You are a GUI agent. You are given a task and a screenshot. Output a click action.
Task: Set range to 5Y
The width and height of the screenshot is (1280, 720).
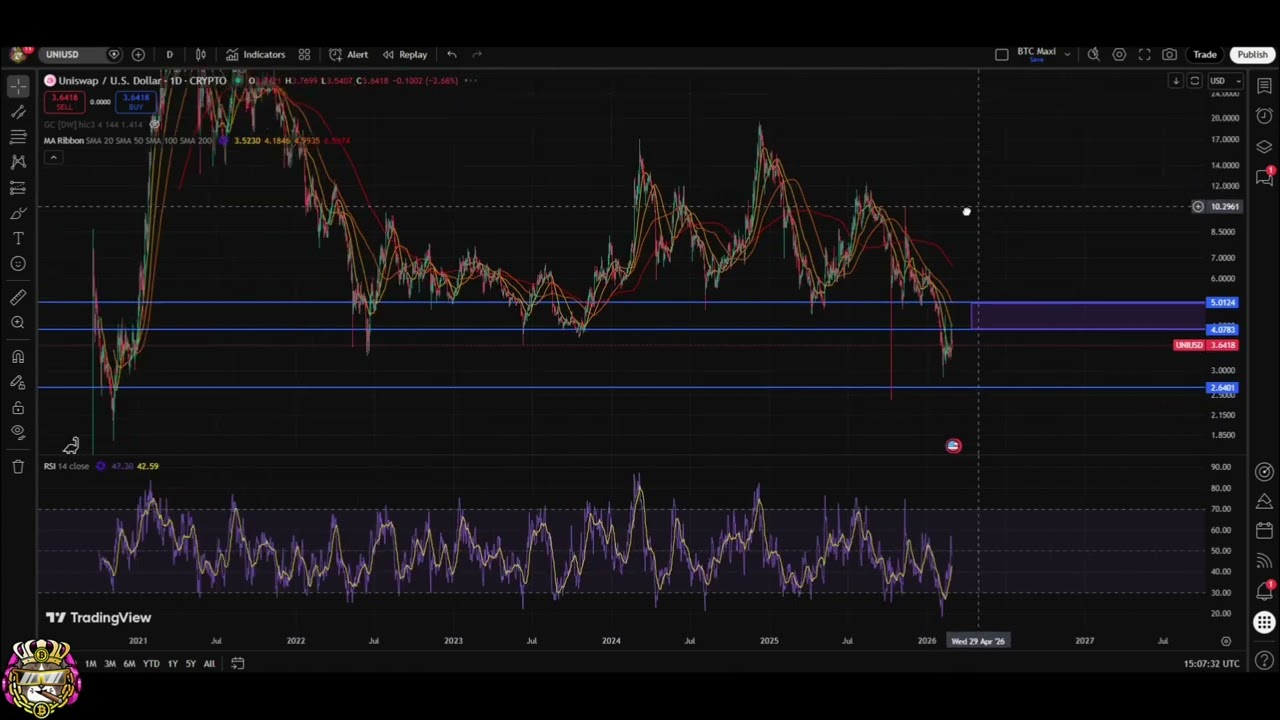click(190, 664)
